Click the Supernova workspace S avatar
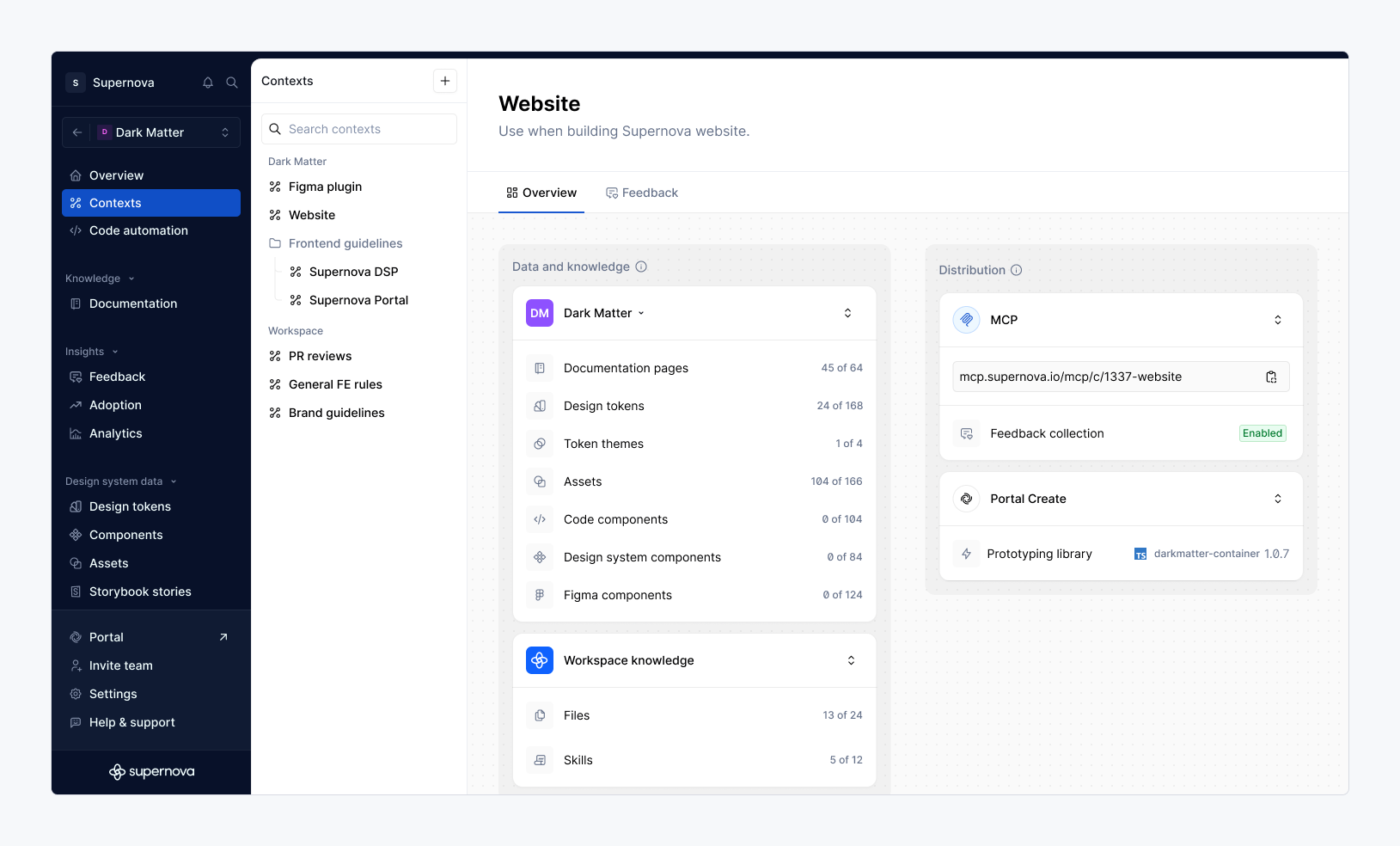The width and height of the screenshot is (1400, 846). (76, 83)
